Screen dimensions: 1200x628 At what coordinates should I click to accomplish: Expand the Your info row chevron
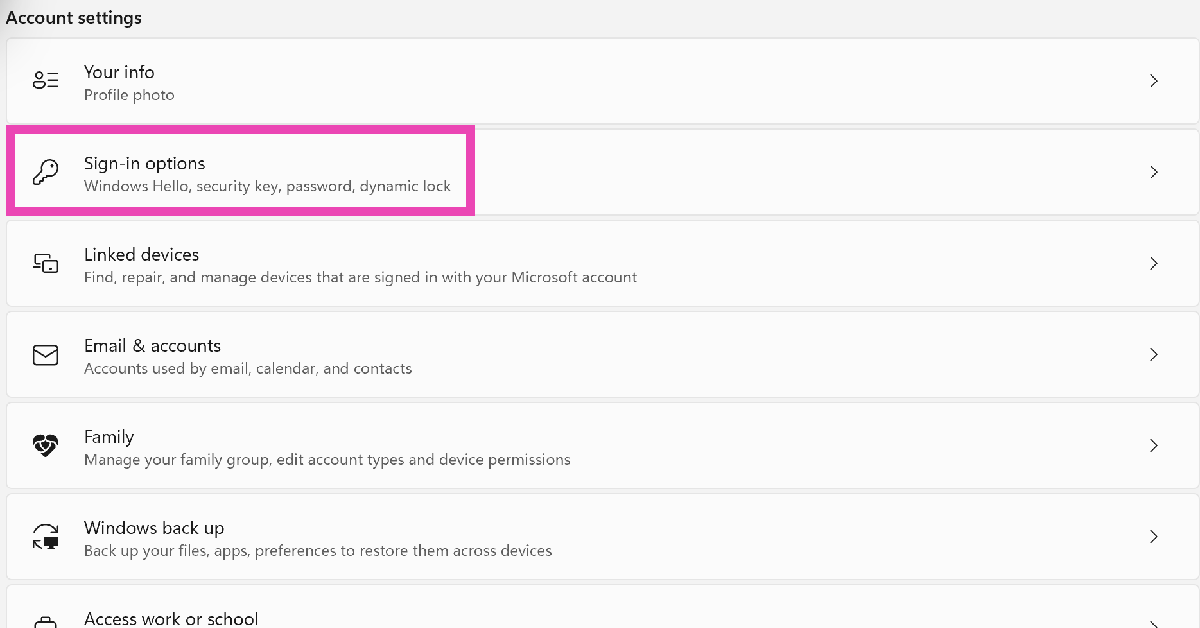pos(1154,81)
